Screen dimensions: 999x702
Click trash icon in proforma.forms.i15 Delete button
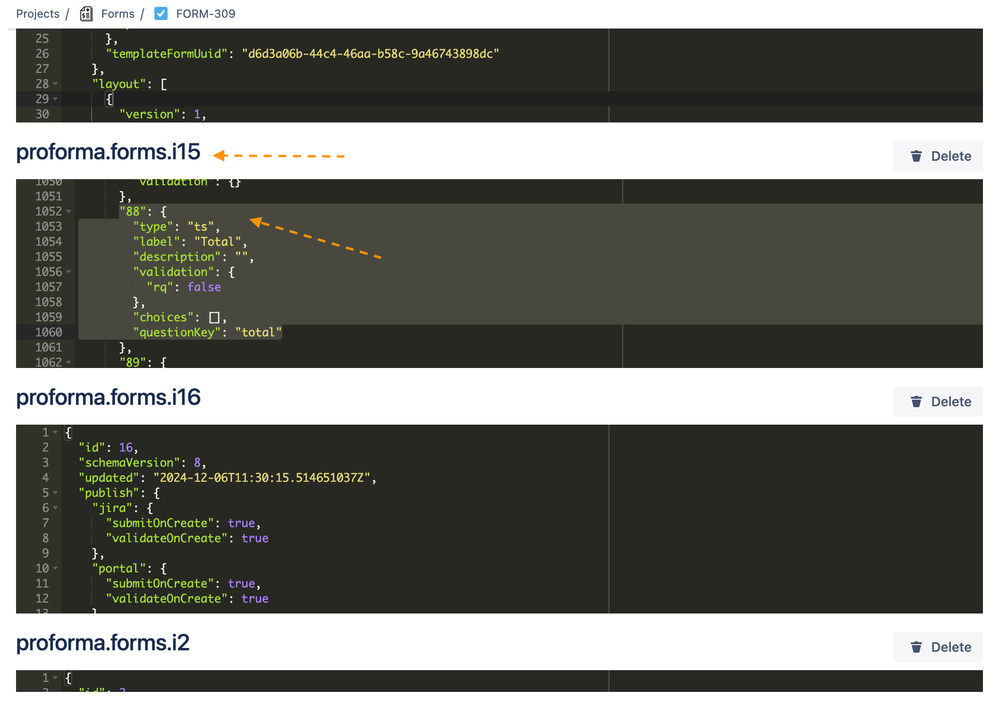[x=916, y=156]
